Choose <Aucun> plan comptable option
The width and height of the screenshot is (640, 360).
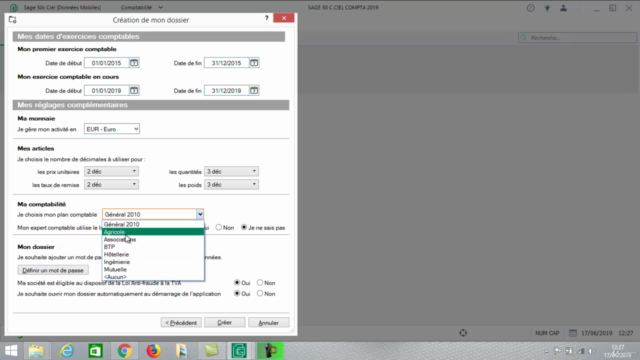tap(153, 277)
